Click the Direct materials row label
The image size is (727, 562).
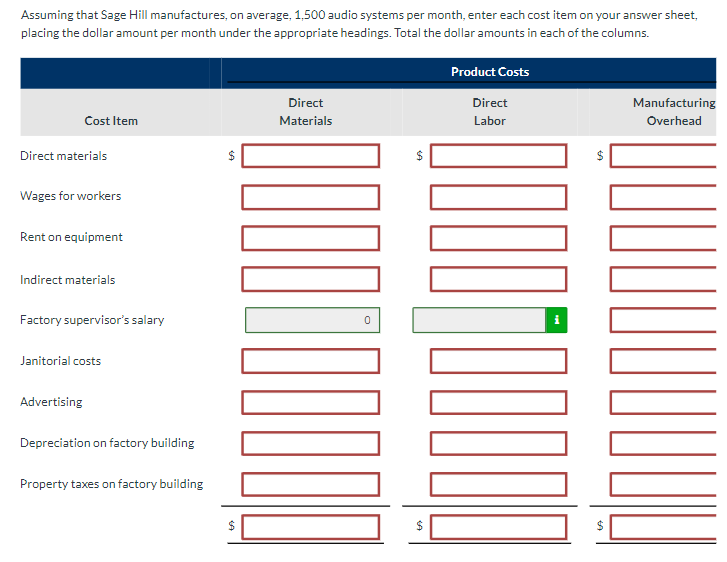tap(64, 156)
